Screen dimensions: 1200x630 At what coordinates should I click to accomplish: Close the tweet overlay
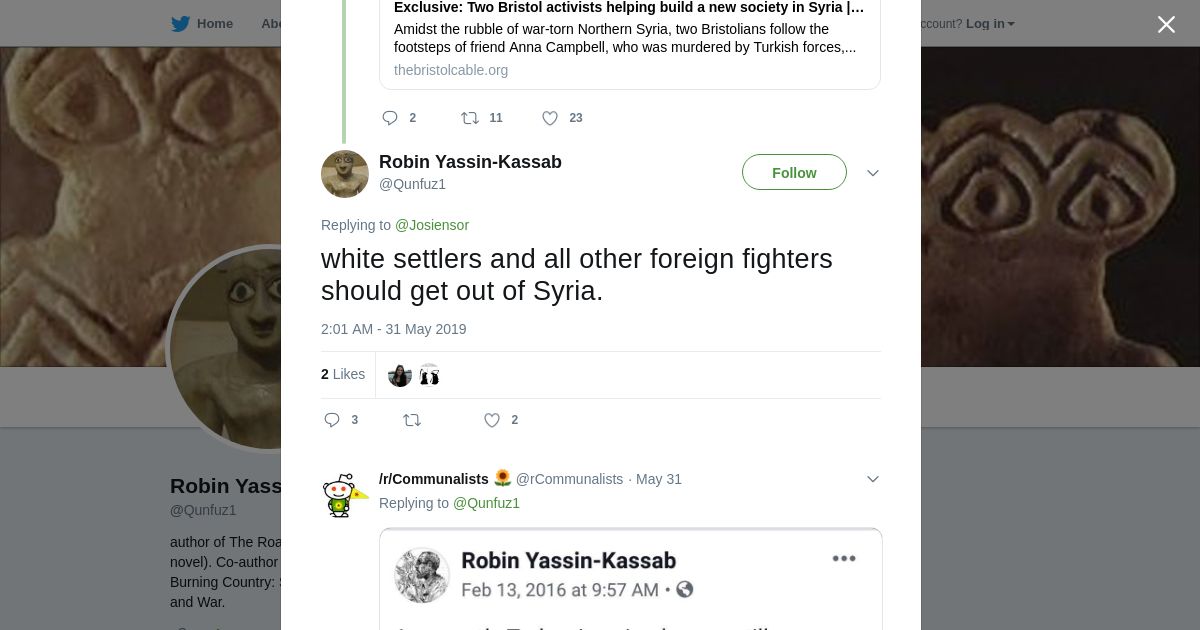click(x=1166, y=25)
